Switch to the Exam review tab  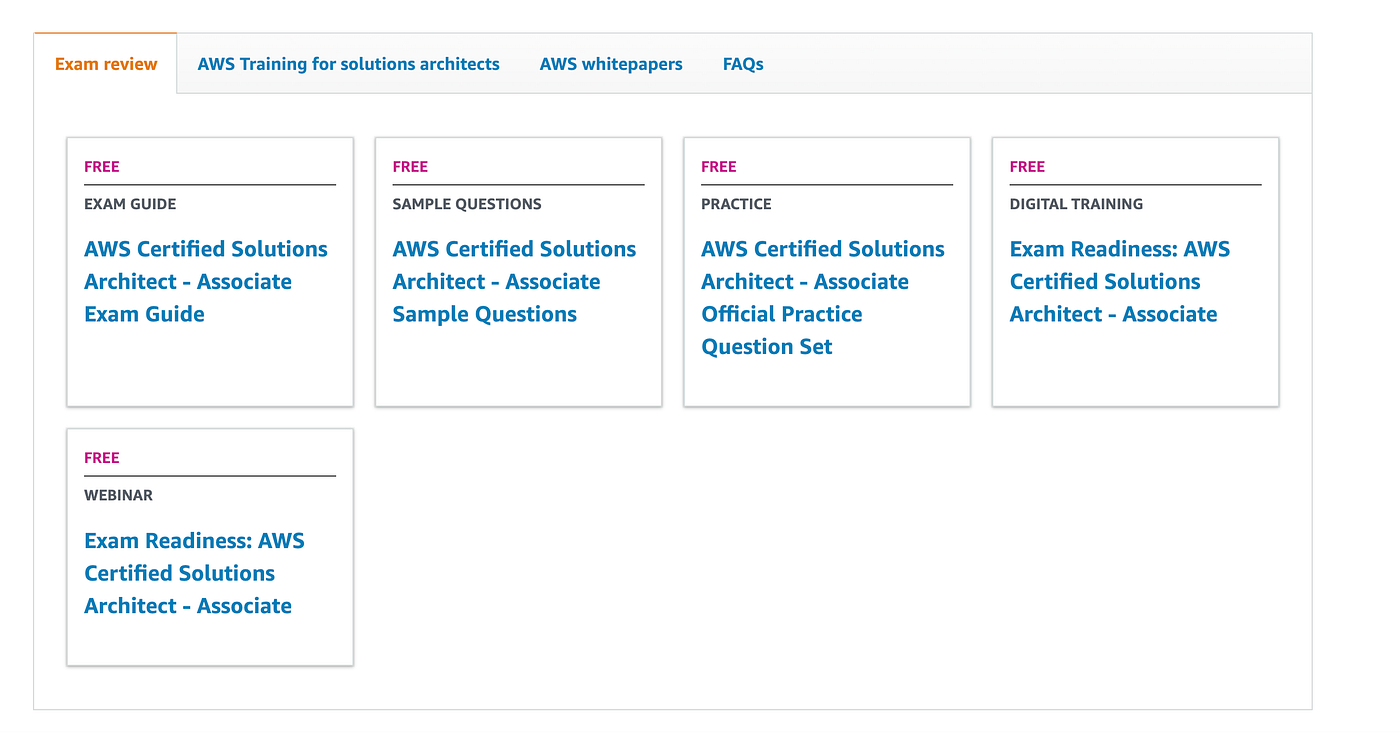(106, 64)
